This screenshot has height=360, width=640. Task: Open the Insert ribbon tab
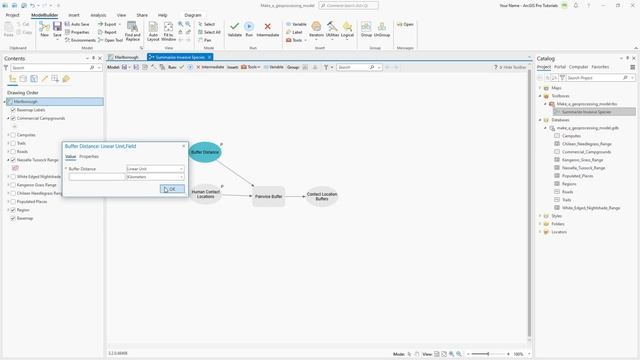pos(74,15)
